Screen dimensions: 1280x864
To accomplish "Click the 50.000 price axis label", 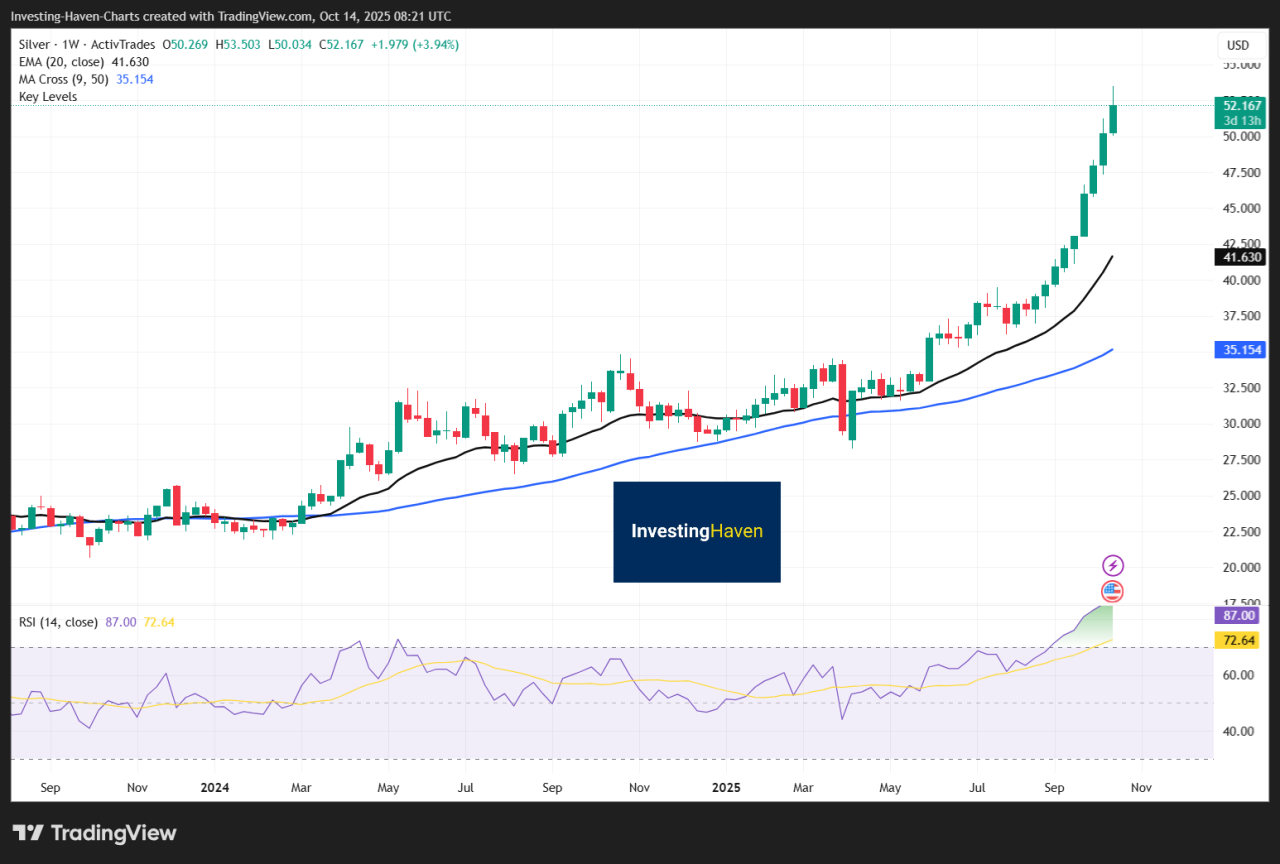I will (1240, 137).
